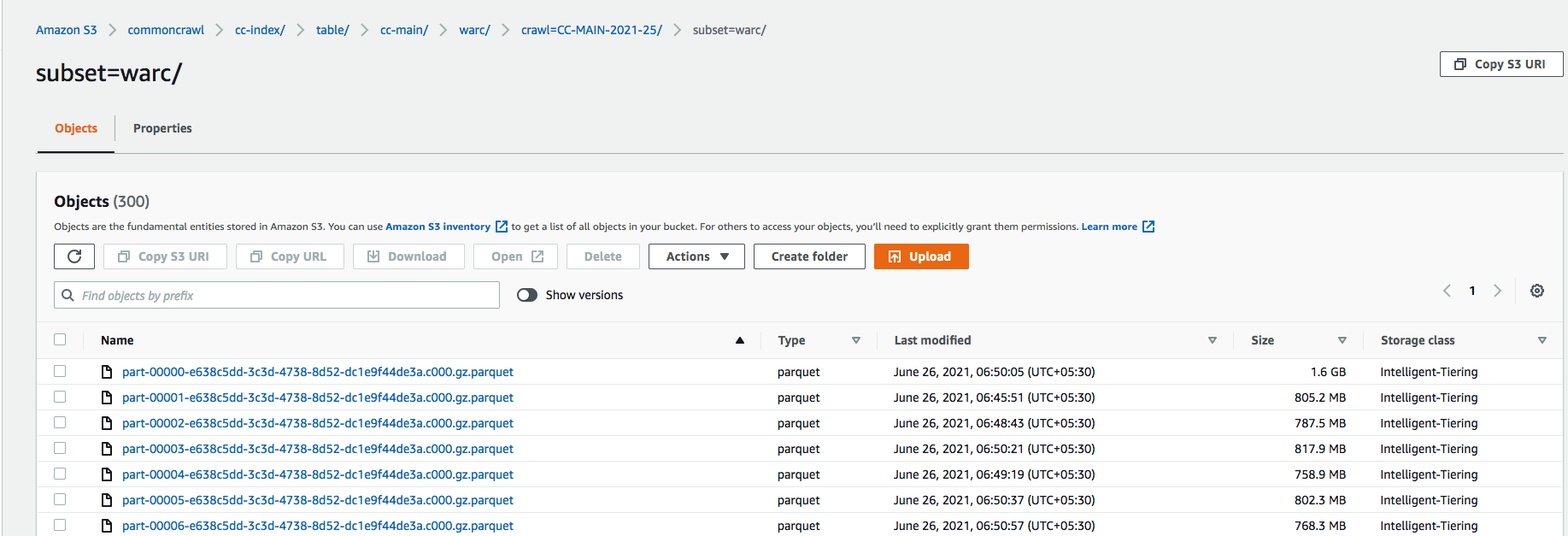Click the file icon for part-00000 row
The height and width of the screenshot is (536, 1568).
107,372
